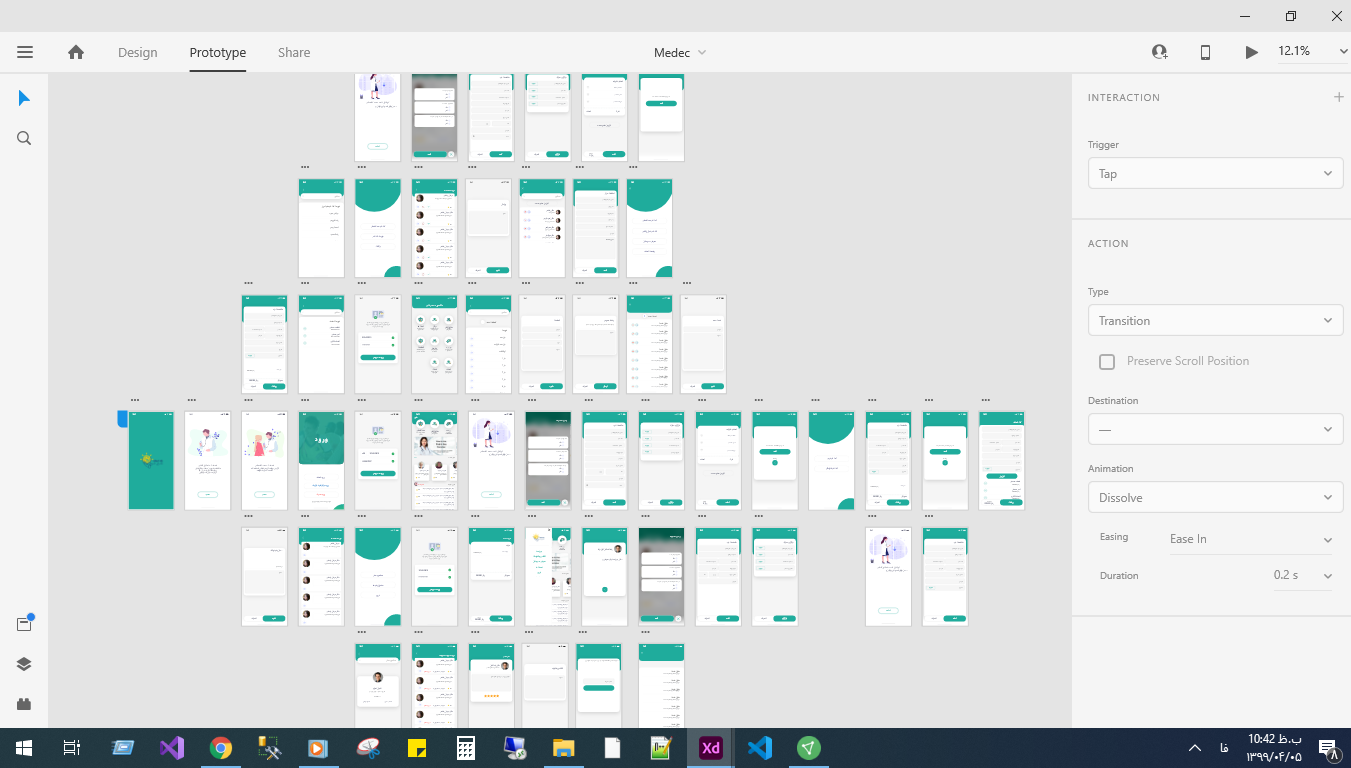Activate the Zoom magnifier tool
Viewport: 1351px width, 768px height.
click(24, 138)
